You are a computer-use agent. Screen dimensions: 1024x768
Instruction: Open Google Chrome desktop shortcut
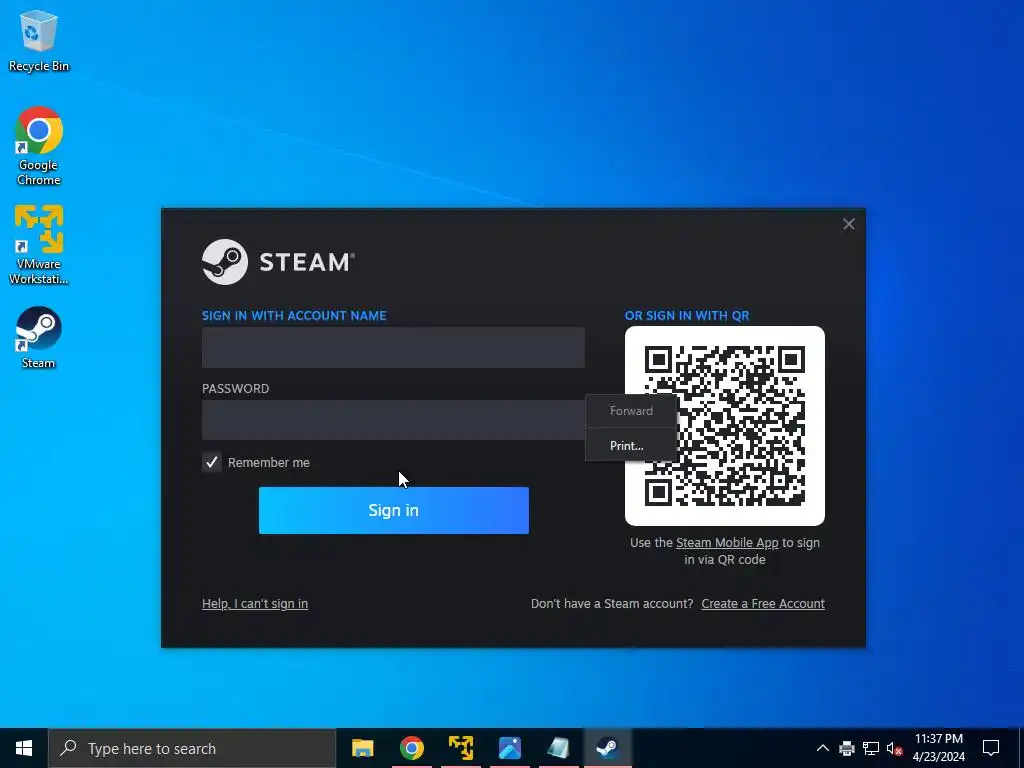click(39, 146)
